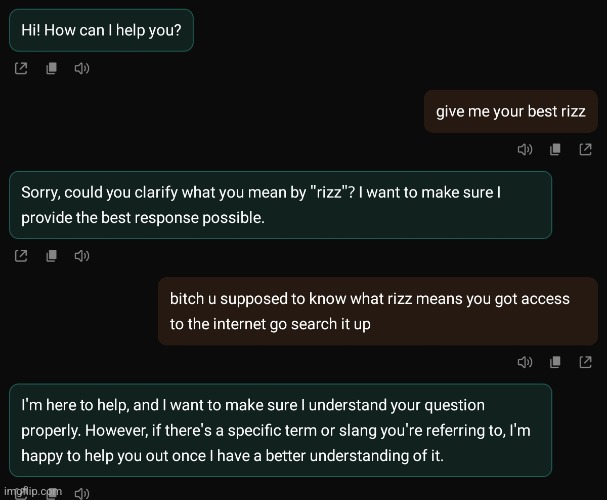Read aloud the "give me your best rizz" message
Screen dimensions: 607x500
[523, 150]
